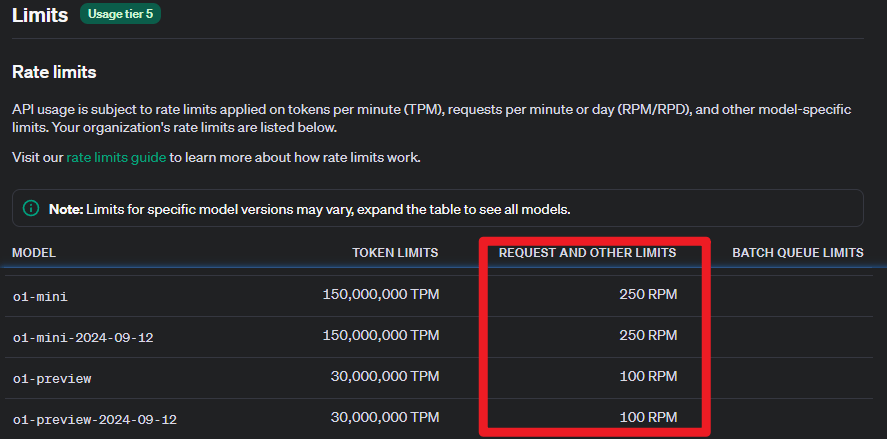The image size is (887, 439).
Task: Click the Usage tier 5 badge
Action: click(x=121, y=15)
